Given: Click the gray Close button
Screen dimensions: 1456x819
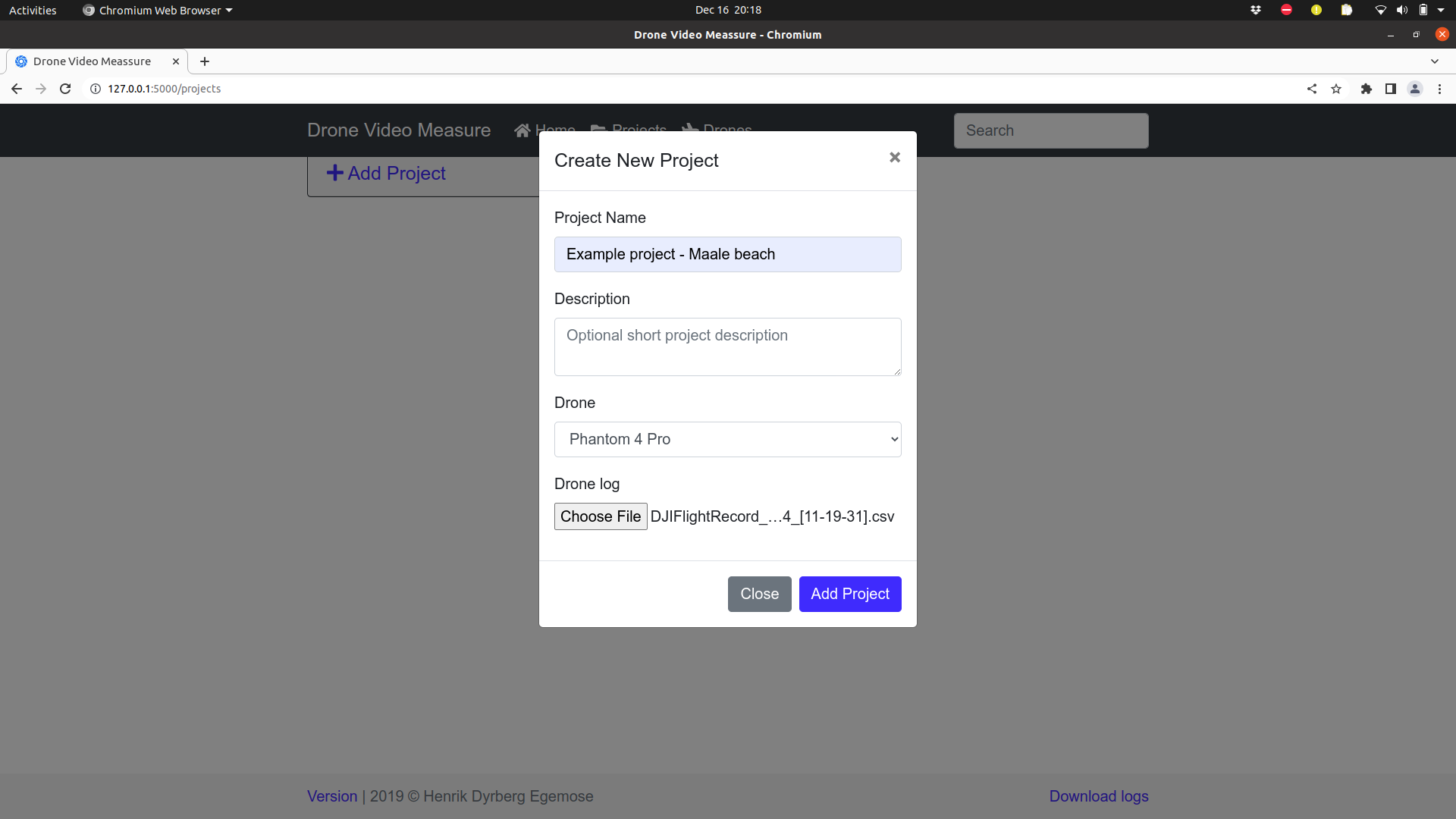Looking at the screenshot, I should [760, 594].
